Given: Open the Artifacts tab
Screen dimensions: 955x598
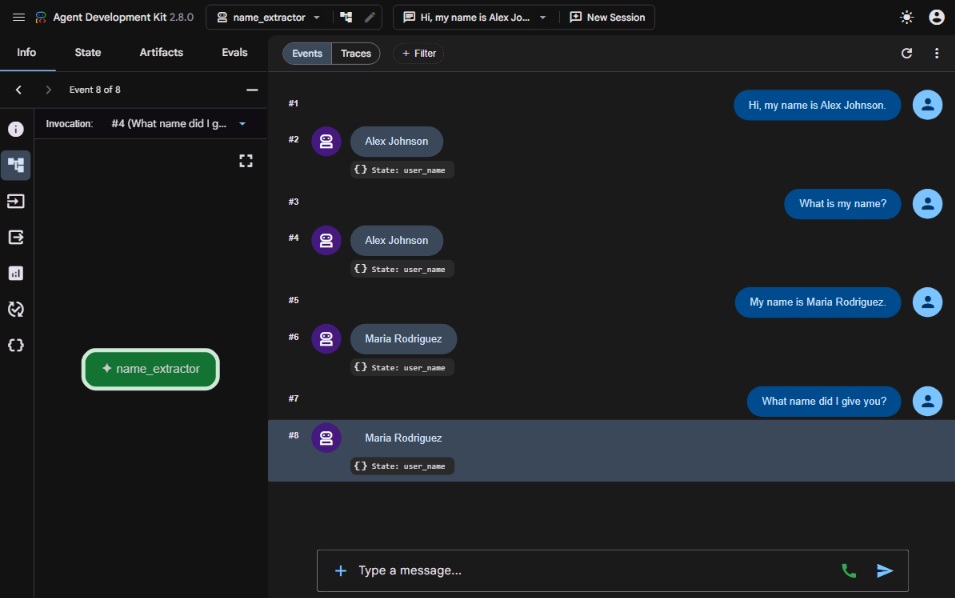Looking at the screenshot, I should [161, 52].
